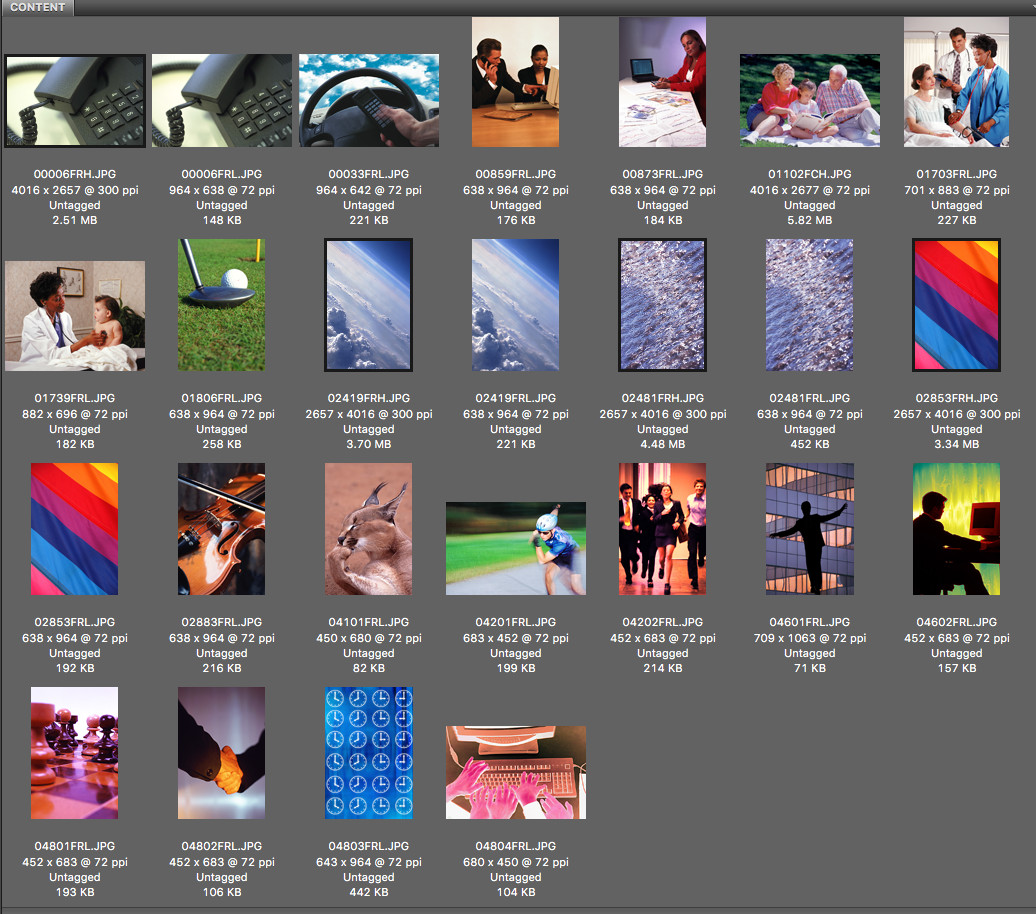The image size is (1036, 914).
Task: Select the 00873FRL.JPG woman at desk thumbnail
Action: pyautogui.click(x=662, y=82)
